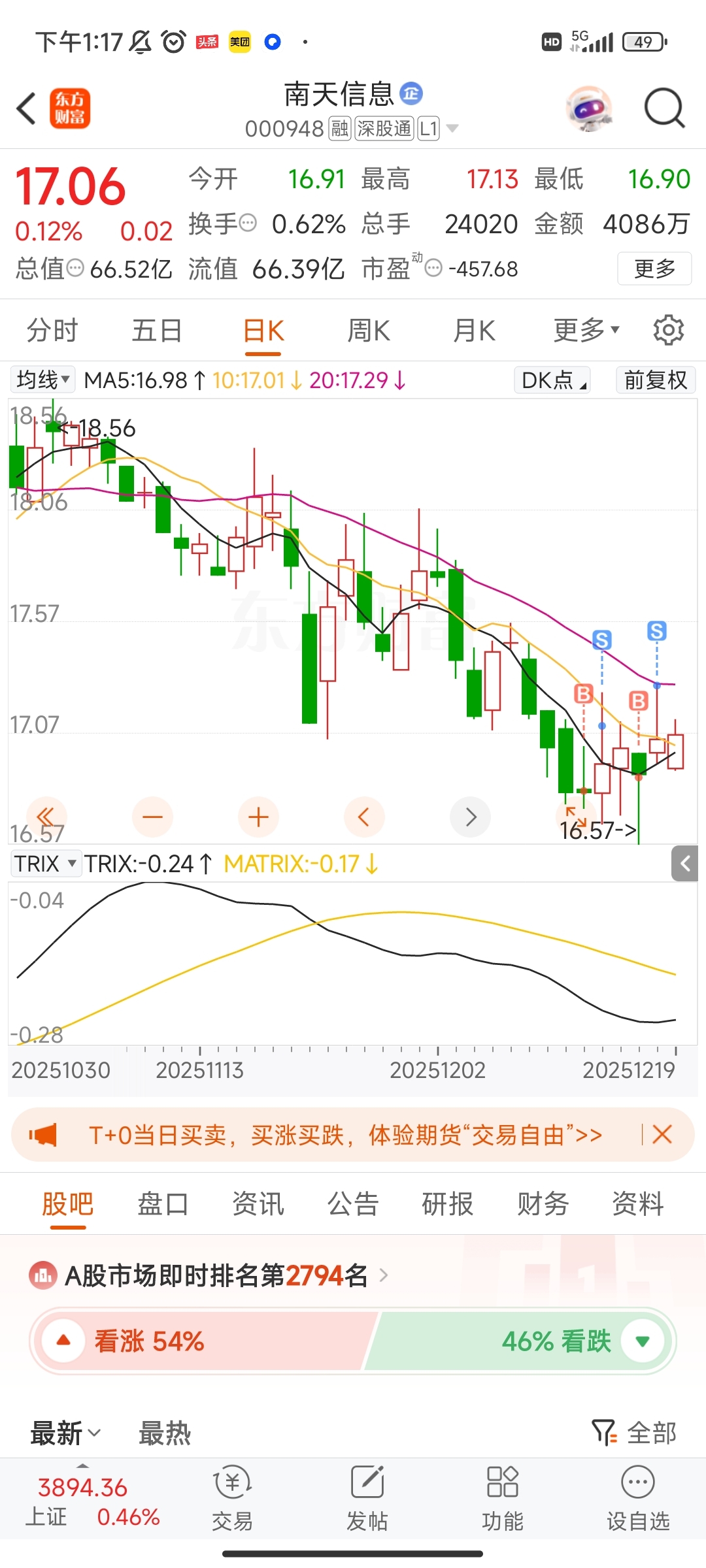Zoom out chart with minus button
The width and height of the screenshot is (706, 1568).
pyautogui.click(x=152, y=817)
